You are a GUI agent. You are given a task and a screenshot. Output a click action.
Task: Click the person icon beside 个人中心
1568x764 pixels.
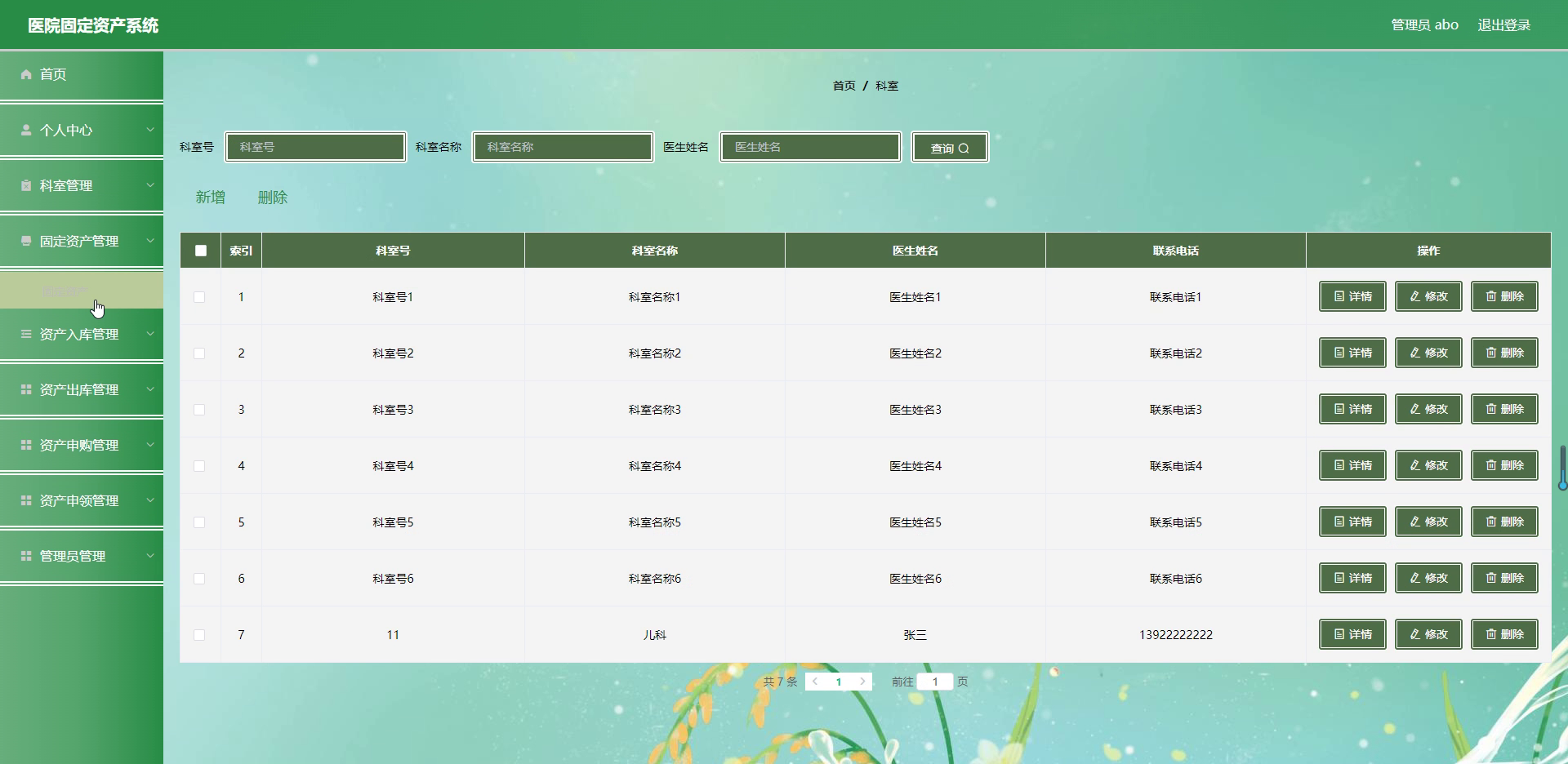(26, 130)
